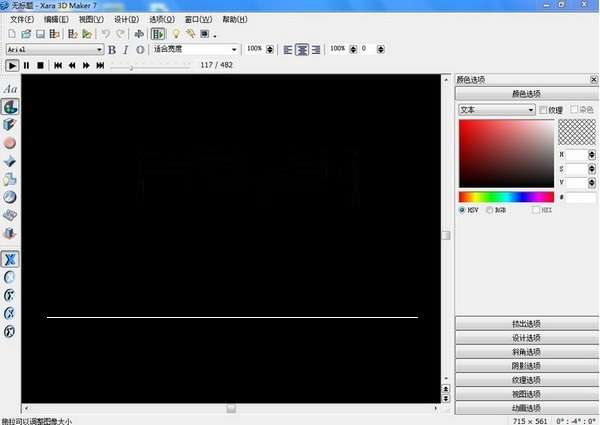The image size is (600, 425).
Task: Adjust the line spacing 100% stepper
Action: point(353,49)
